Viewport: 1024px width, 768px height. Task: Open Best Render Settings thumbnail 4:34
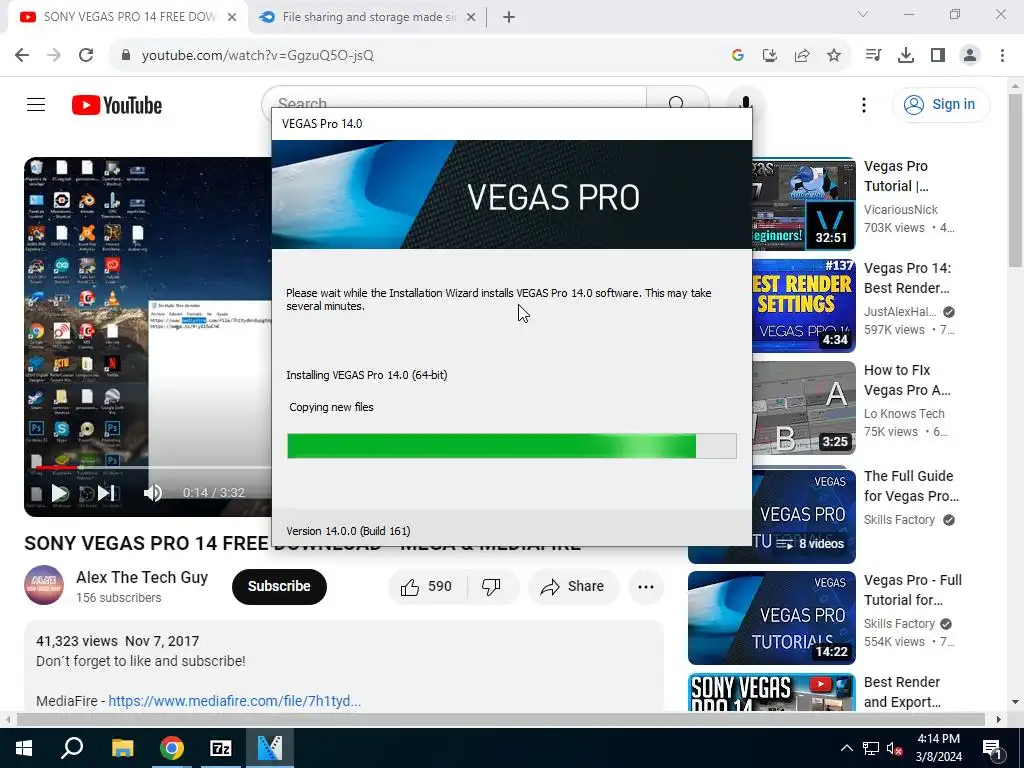point(803,306)
